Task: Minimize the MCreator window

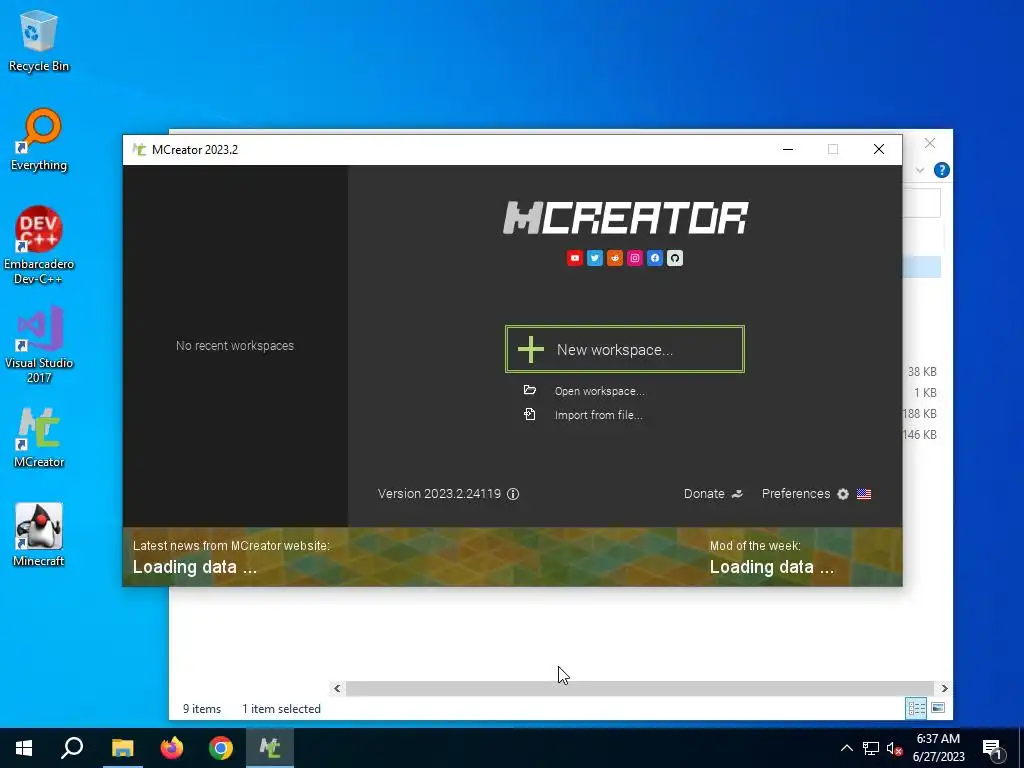Action: tap(788, 150)
